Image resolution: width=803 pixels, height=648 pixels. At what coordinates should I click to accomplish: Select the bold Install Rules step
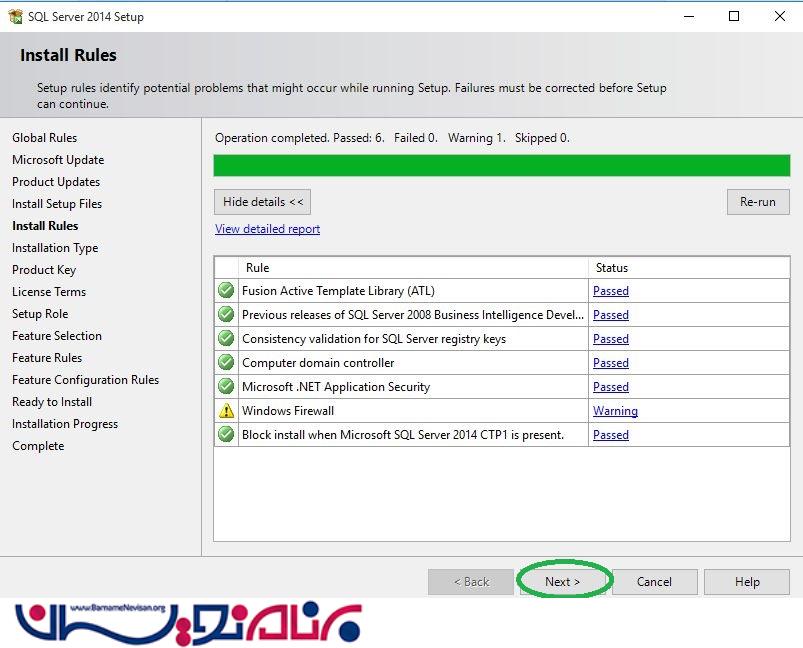coord(45,226)
